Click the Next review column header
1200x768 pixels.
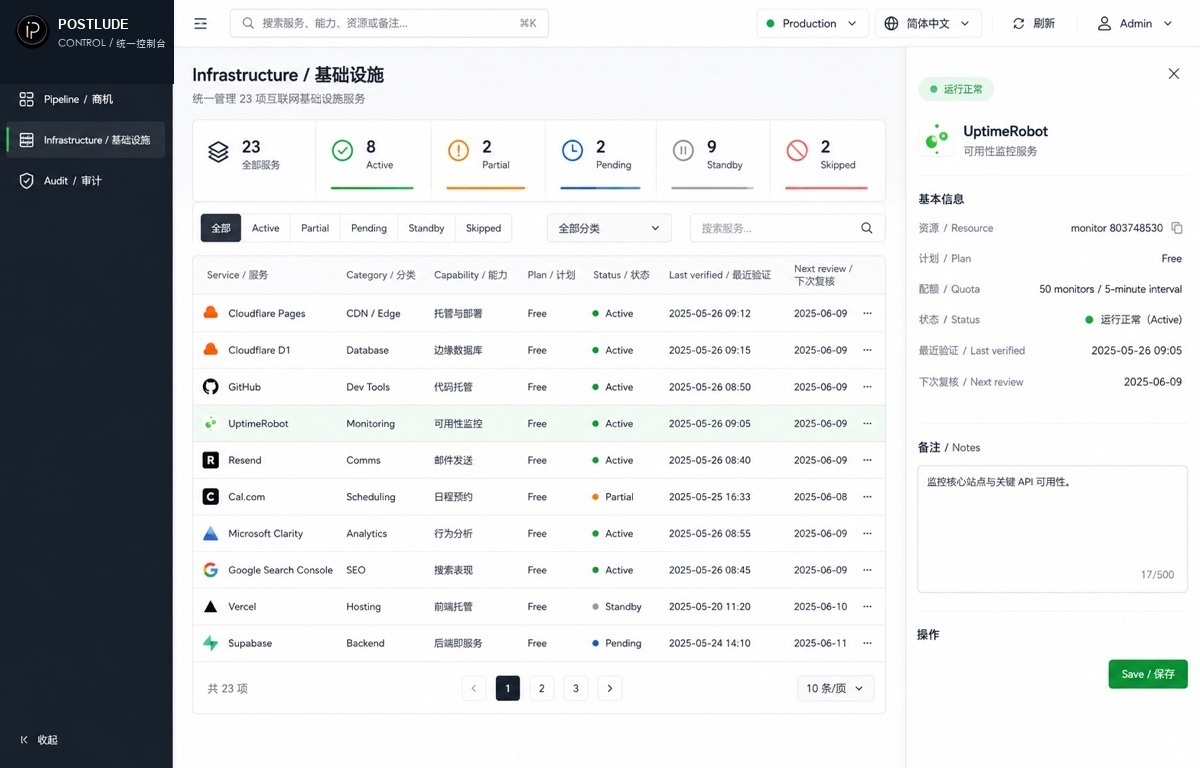(x=823, y=275)
